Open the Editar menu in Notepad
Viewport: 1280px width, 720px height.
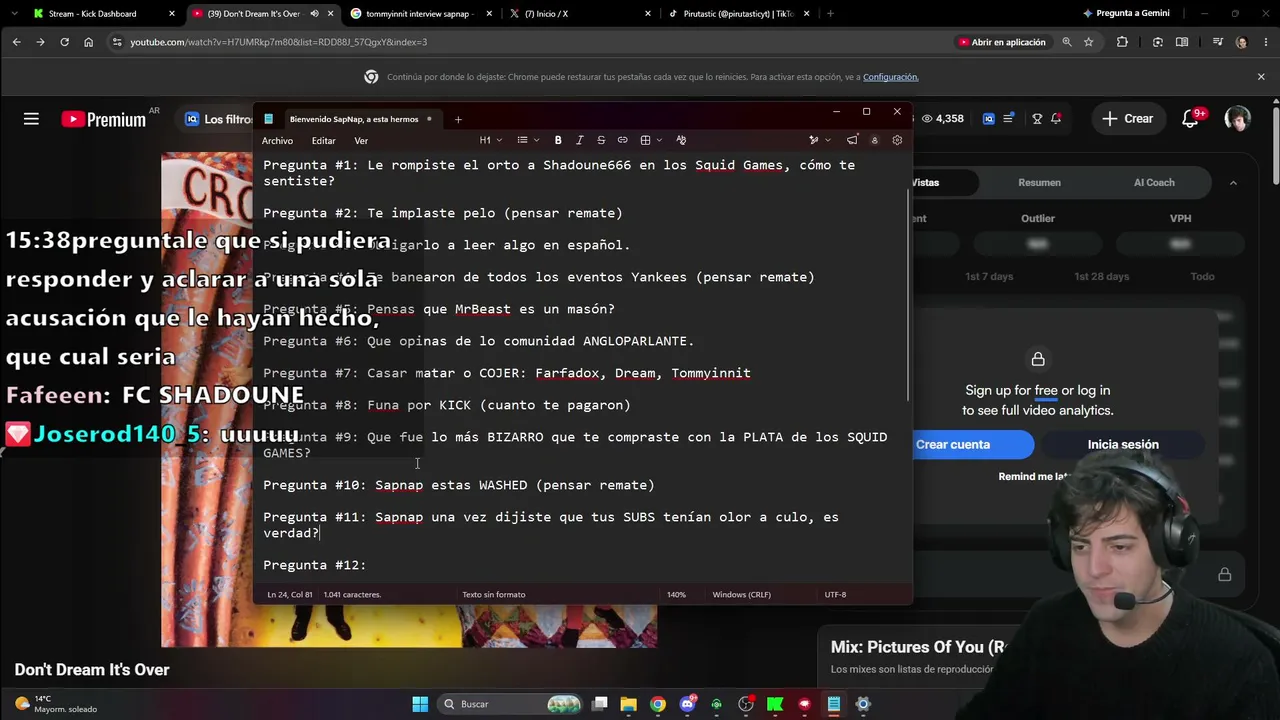[323, 141]
